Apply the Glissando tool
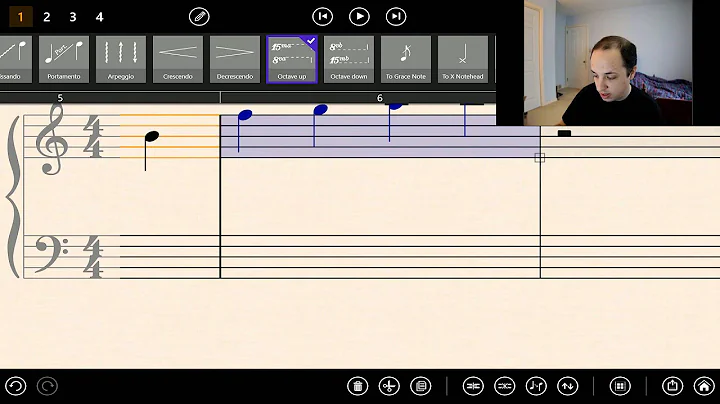The image size is (720, 404). (16, 60)
